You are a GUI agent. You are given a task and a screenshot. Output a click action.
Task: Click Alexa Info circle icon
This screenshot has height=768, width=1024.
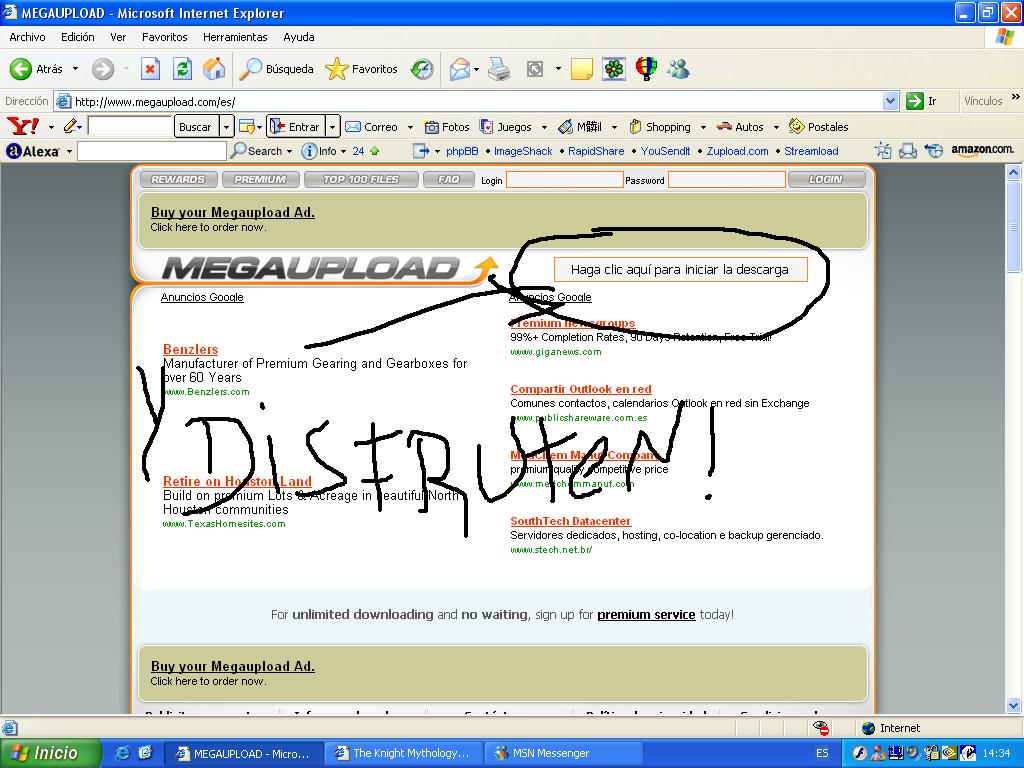[309, 151]
